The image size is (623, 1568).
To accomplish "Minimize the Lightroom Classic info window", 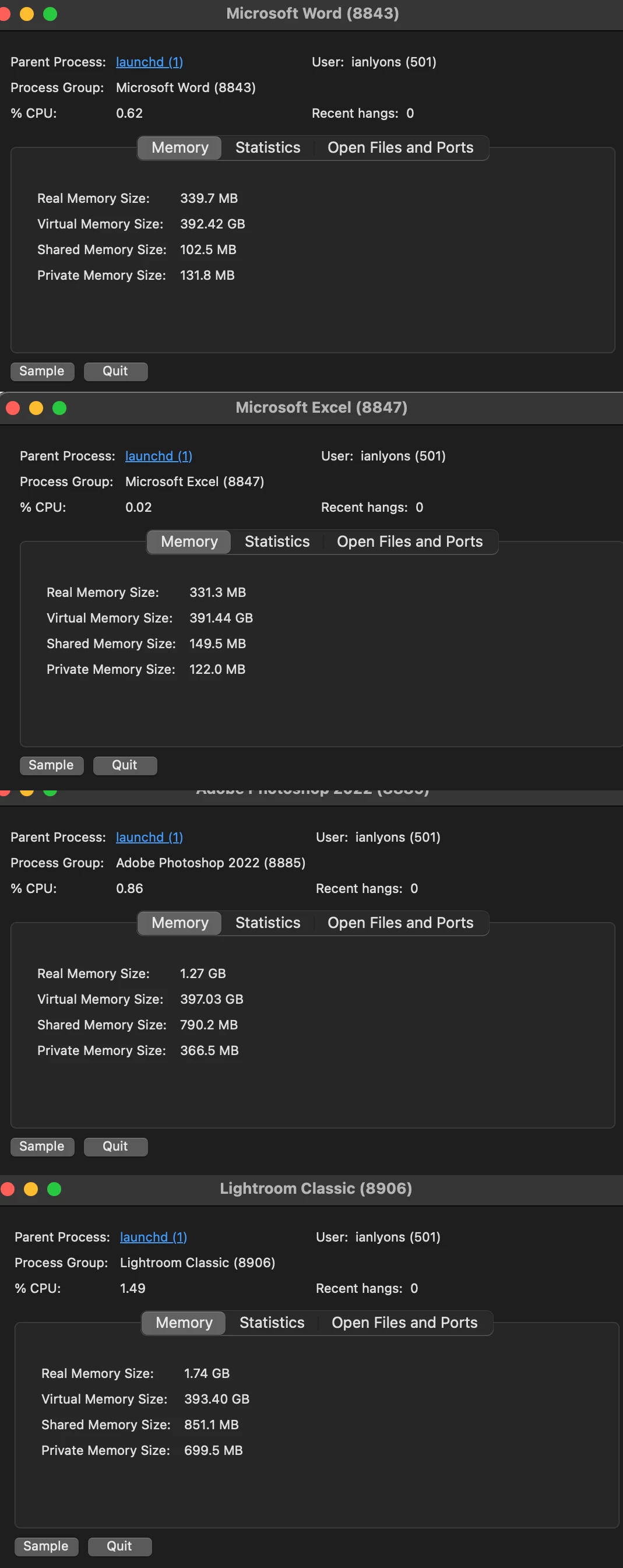I will [31, 1189].
